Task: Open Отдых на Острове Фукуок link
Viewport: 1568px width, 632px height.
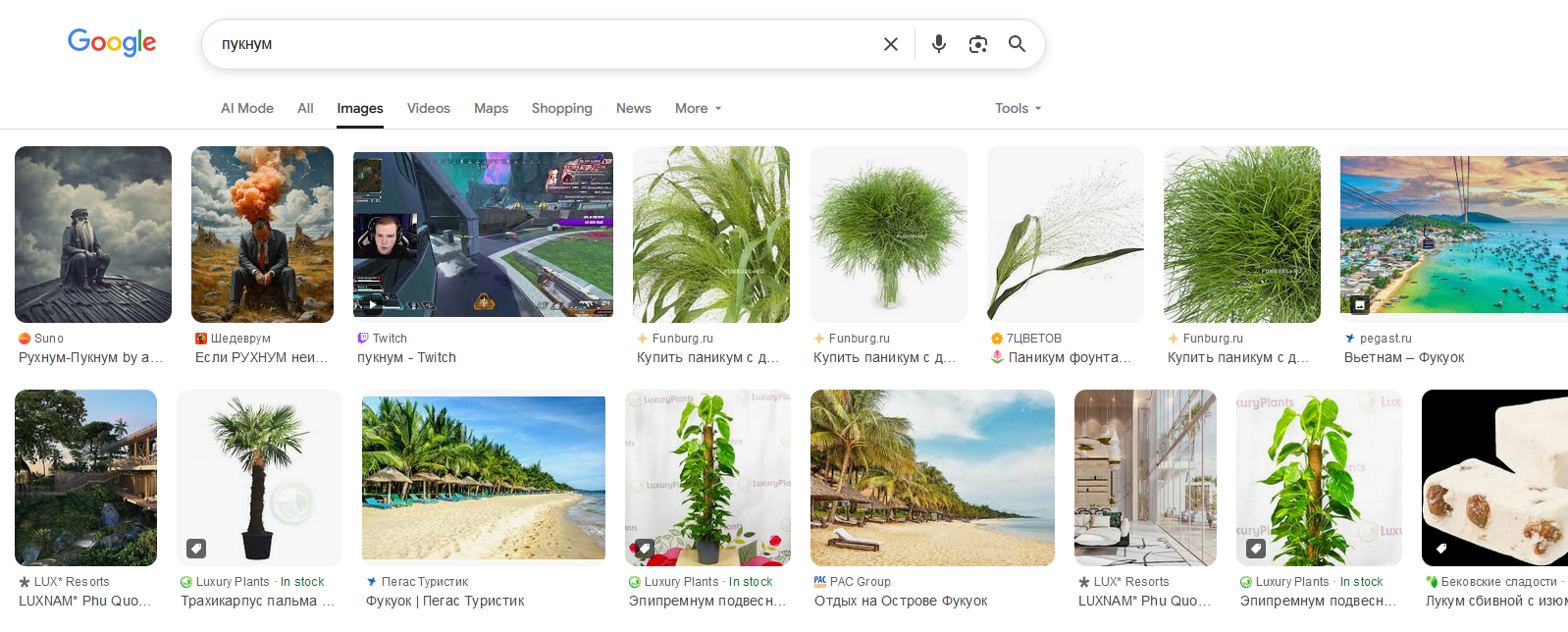Action: tap(901, 602)
